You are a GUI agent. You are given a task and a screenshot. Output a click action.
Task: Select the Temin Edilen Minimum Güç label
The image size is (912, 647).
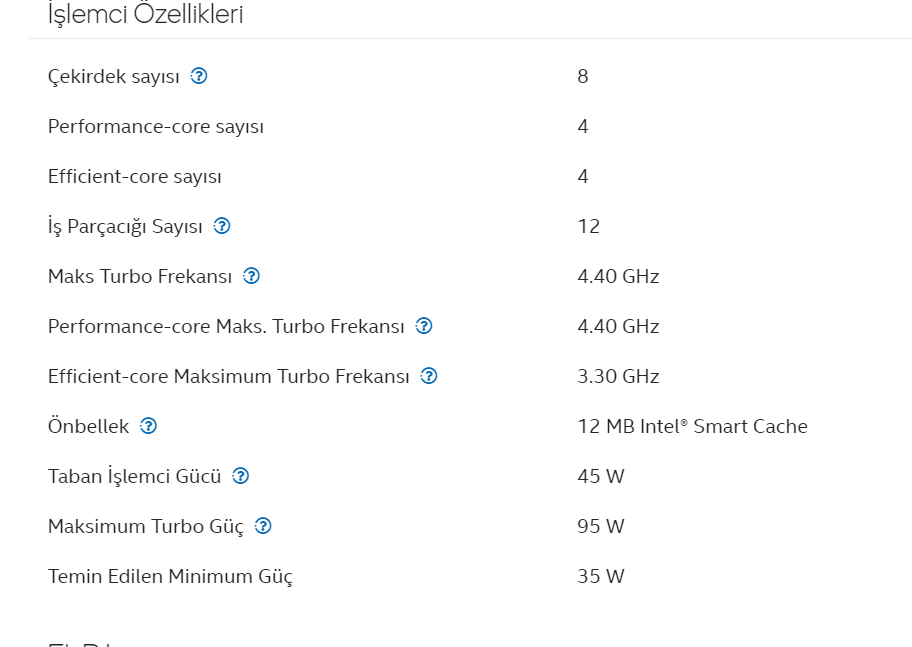pyautogui.click(x=170, y=577)
